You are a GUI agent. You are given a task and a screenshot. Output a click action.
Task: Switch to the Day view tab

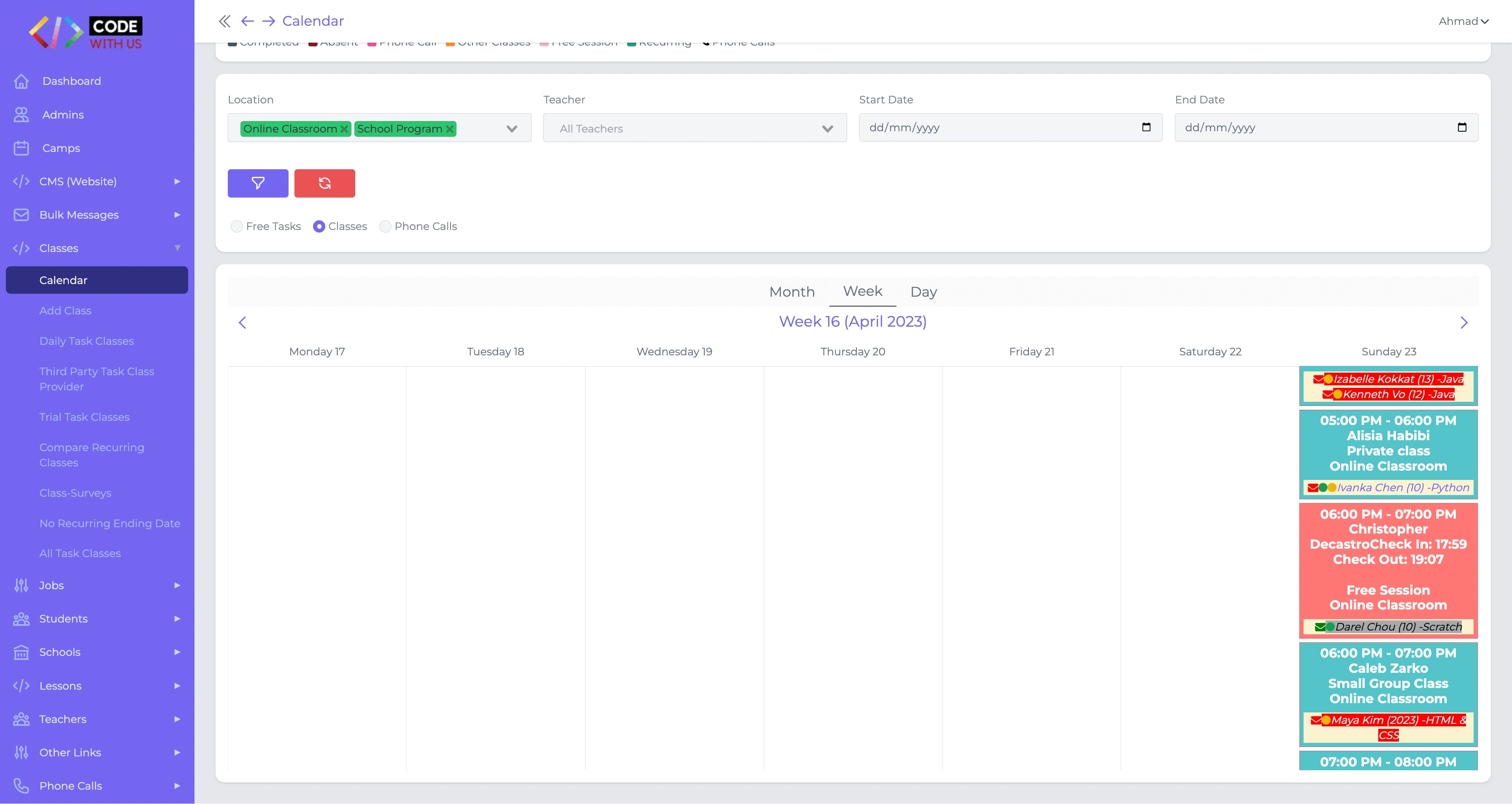pyautogui.click(x=923, y=292)
